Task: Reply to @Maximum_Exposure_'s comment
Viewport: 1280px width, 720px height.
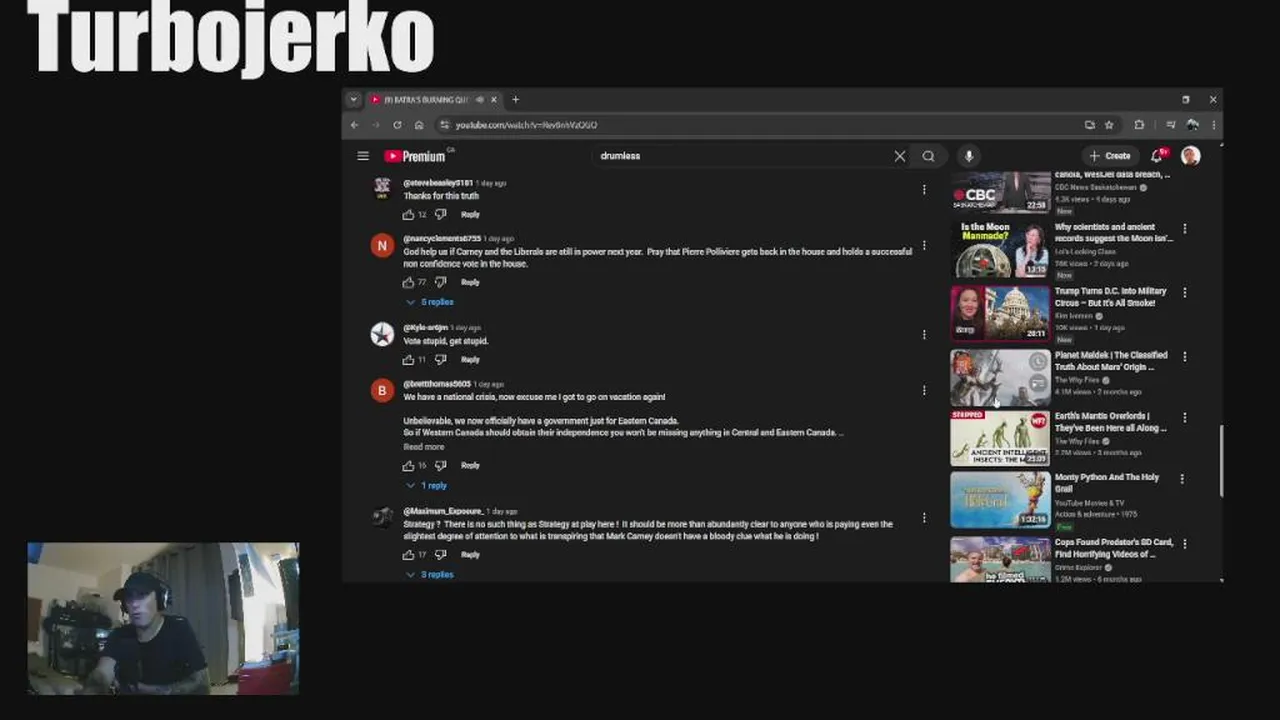Action: 470,555
